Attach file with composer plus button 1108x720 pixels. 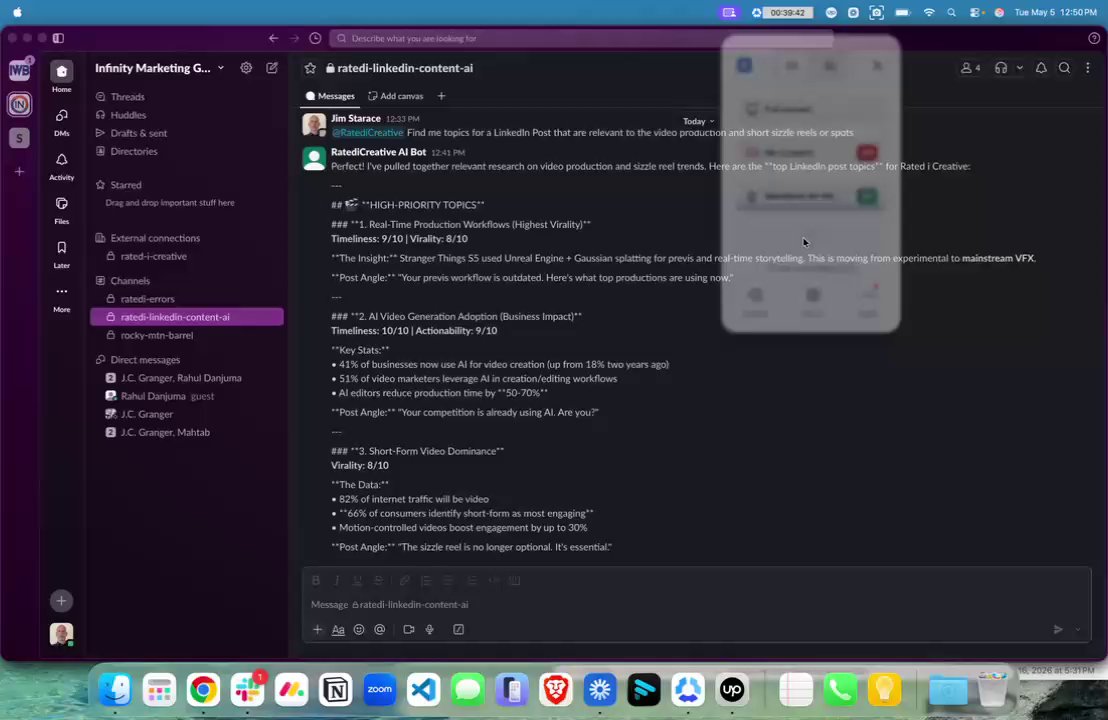click(x=317, y=630)
